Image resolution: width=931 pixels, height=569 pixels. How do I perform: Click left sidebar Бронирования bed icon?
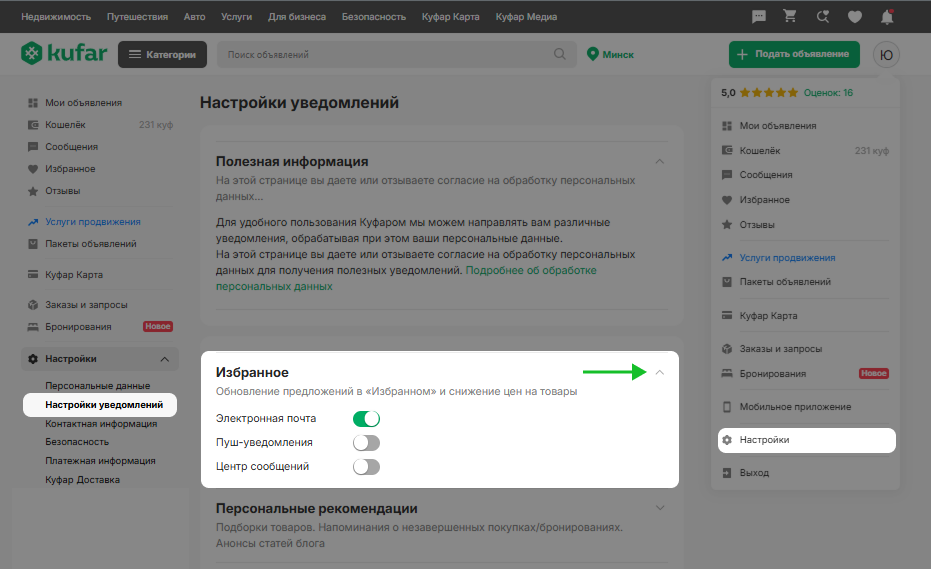point(33,327)
